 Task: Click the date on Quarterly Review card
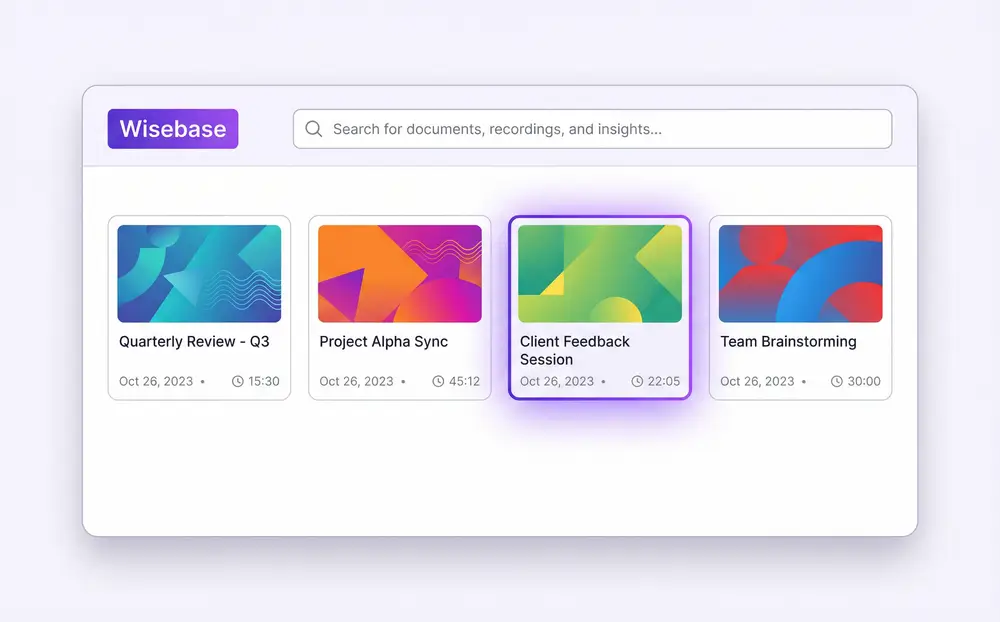point(156,381)
